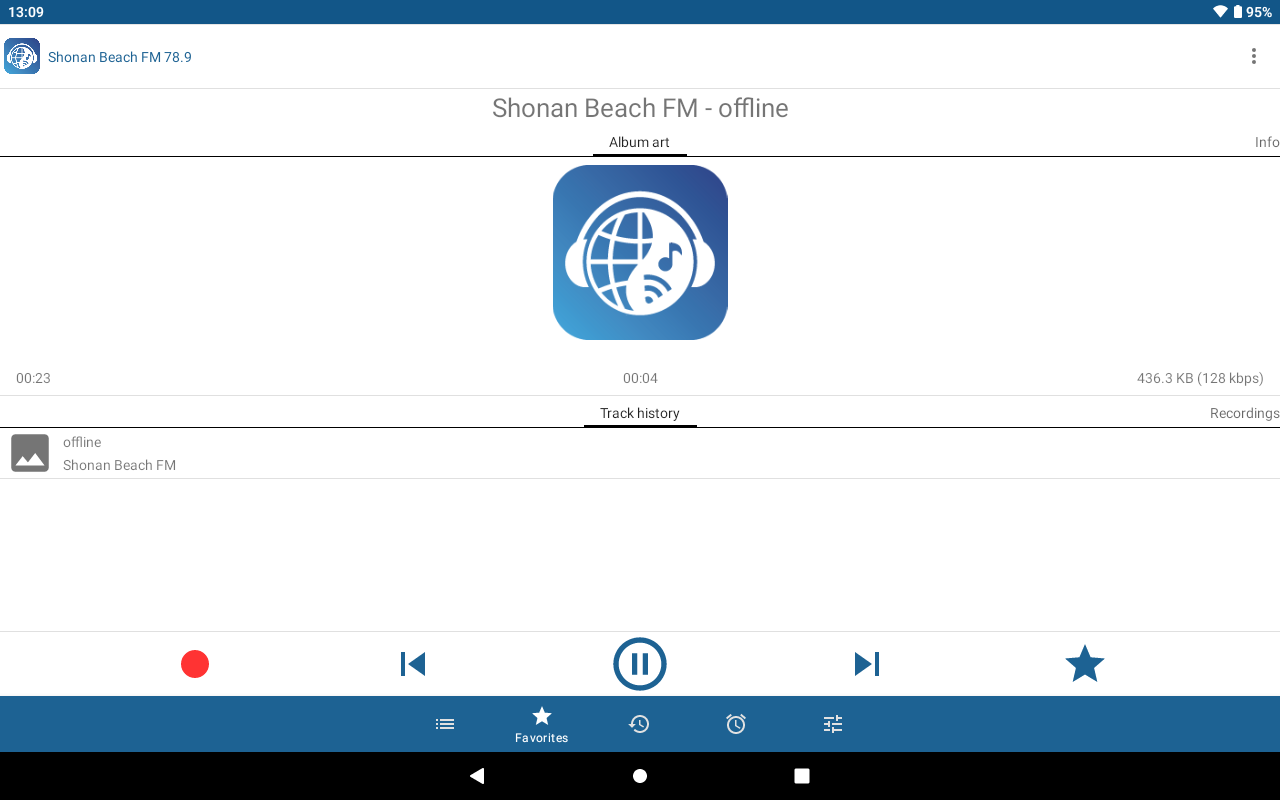Screen dimensions: 1280x800
Task: Skip to the next station
Action: (x=867, y=664)
